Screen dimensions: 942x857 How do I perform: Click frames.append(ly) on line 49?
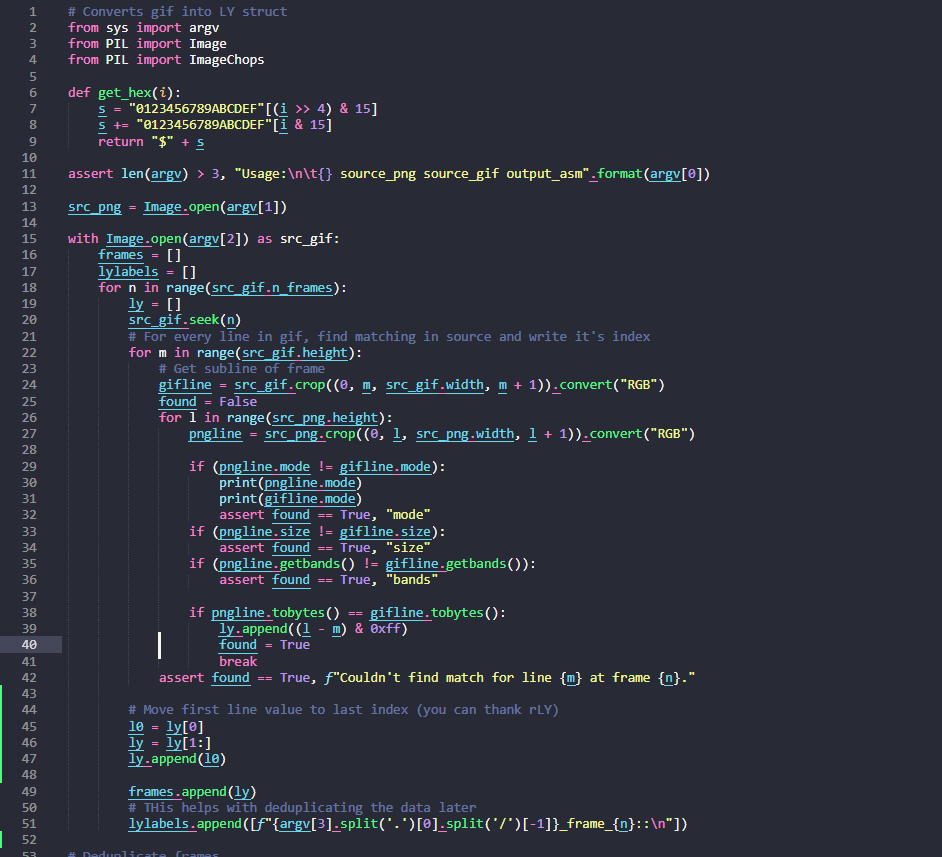pyautogui.click(x=192, y=791)
